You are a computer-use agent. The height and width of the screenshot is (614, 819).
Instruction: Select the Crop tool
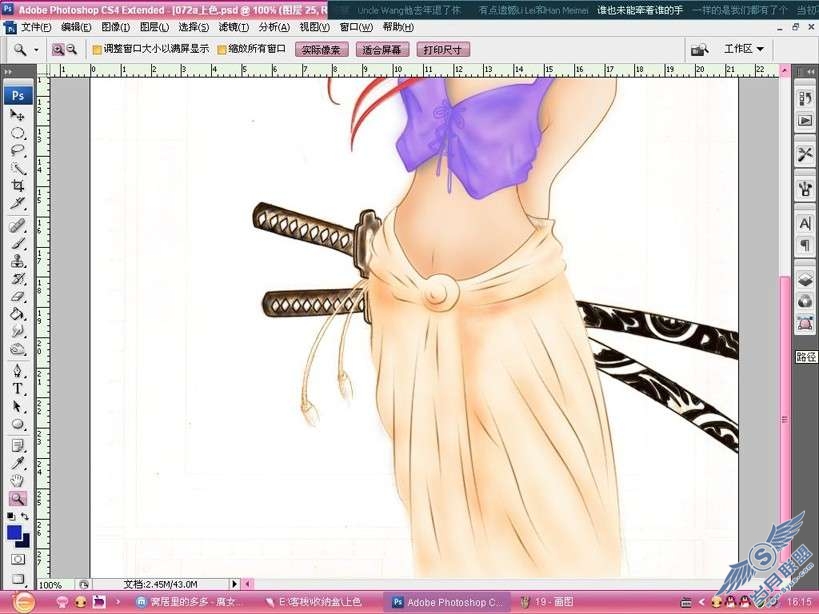(x=18, y=186)
